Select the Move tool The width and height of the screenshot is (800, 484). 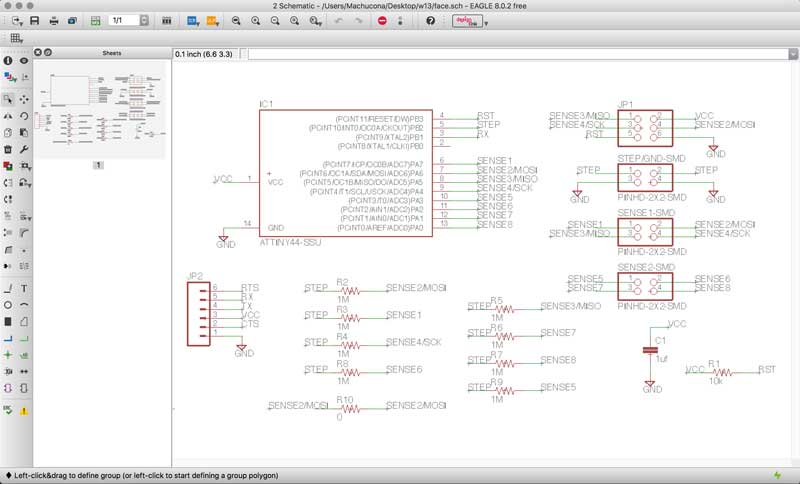(x=24, y=99)
